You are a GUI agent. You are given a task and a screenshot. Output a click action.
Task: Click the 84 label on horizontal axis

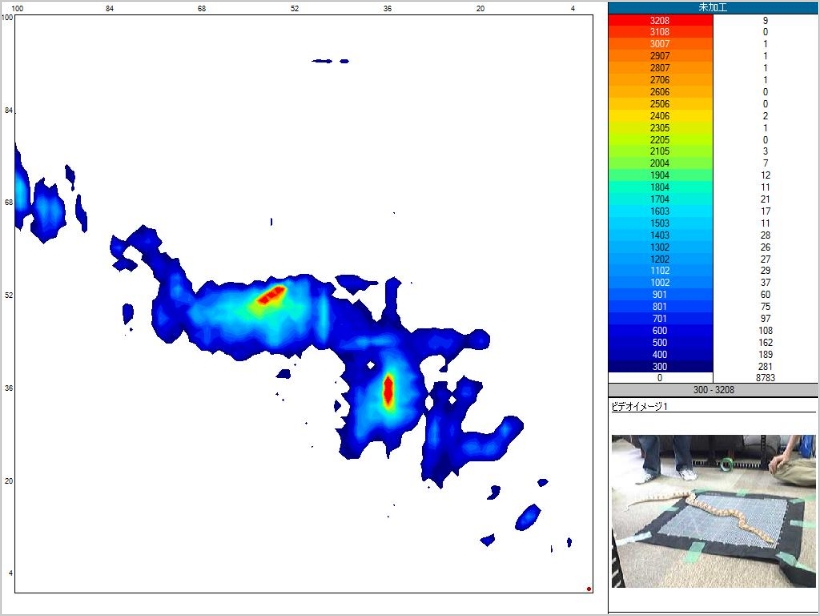click(x=109, y=9)
